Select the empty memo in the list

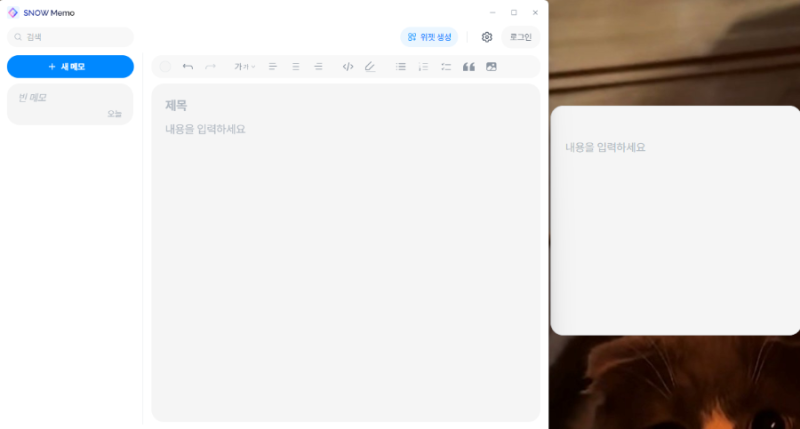tap(70, 105)
